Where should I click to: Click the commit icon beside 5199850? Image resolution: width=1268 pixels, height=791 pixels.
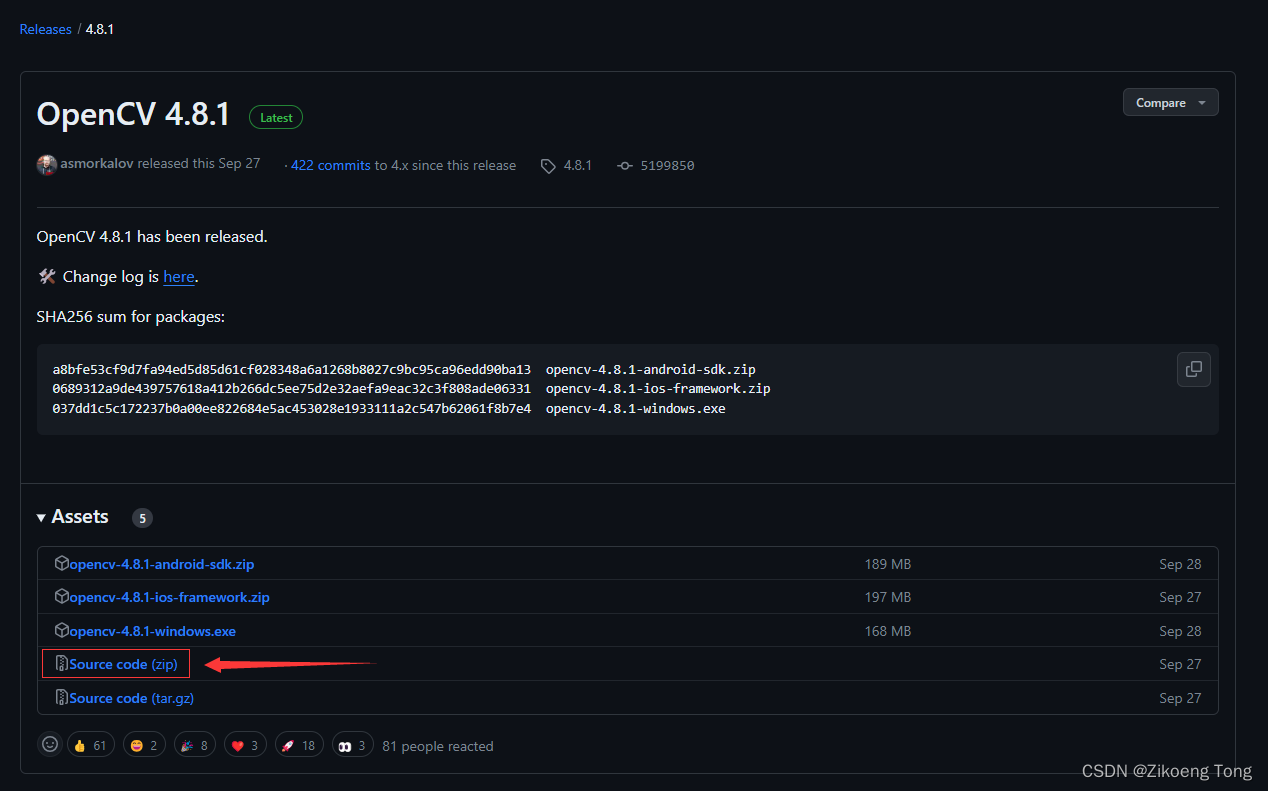pos(623,165)
